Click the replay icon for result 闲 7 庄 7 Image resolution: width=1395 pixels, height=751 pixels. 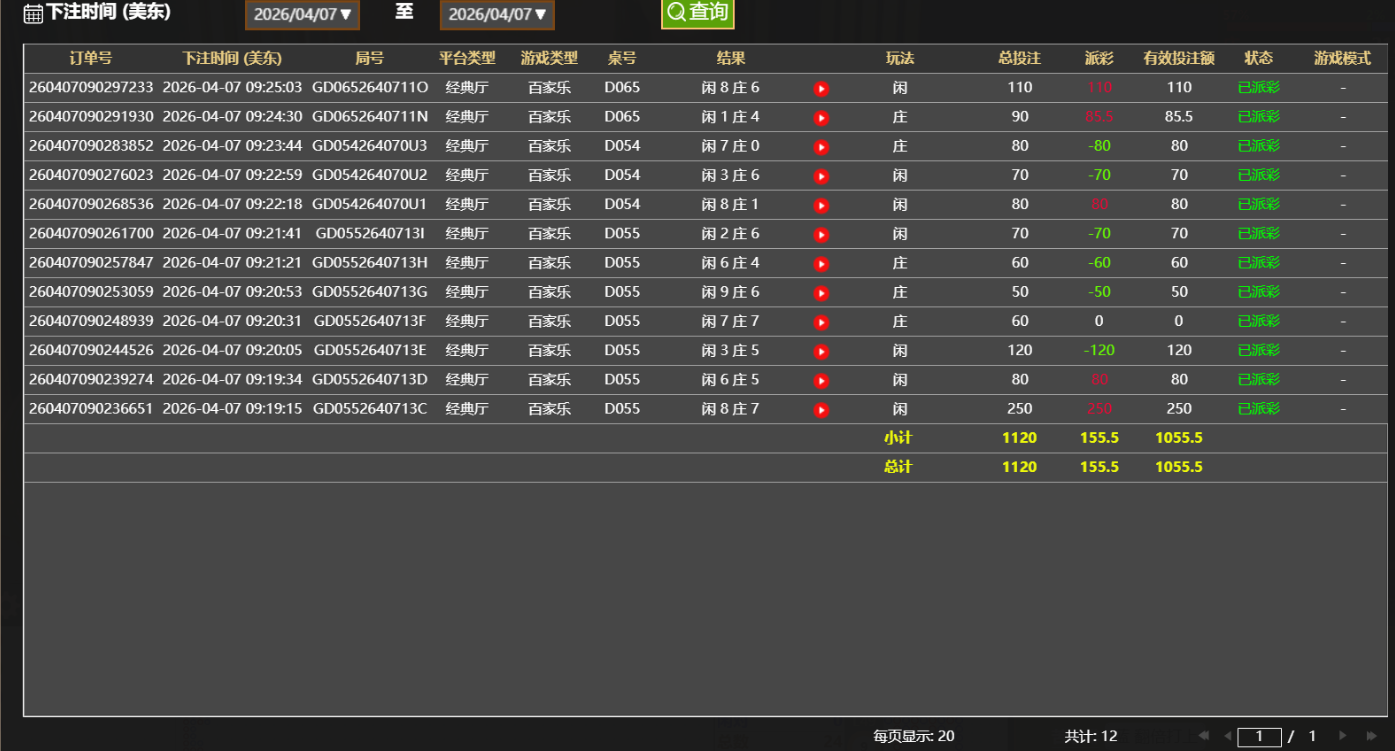pos(820,321)
